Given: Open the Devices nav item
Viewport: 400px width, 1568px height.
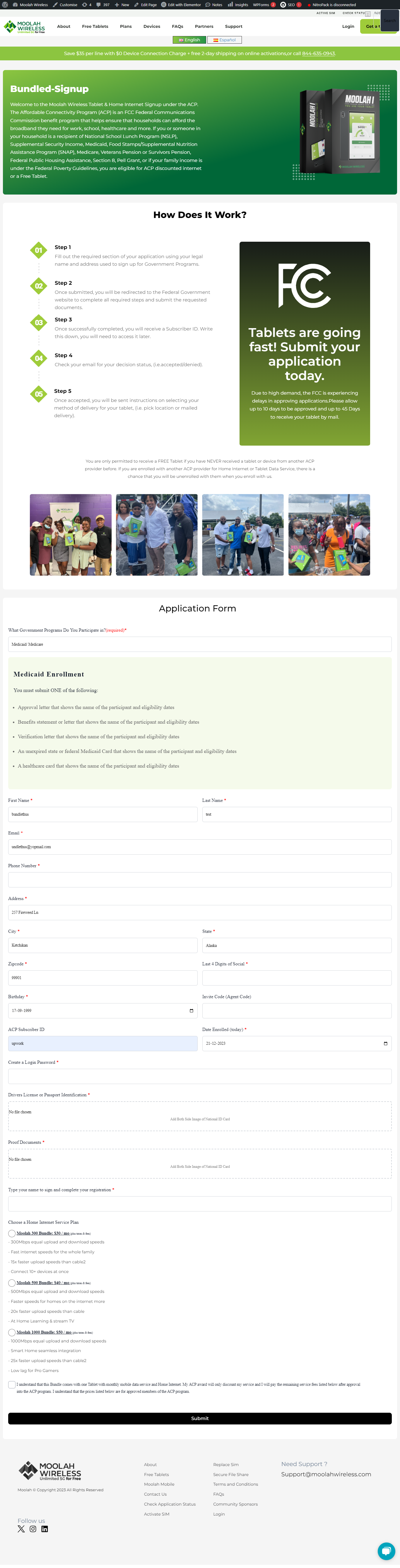Looking at the screenshot, I should click(x=152, y=27).
